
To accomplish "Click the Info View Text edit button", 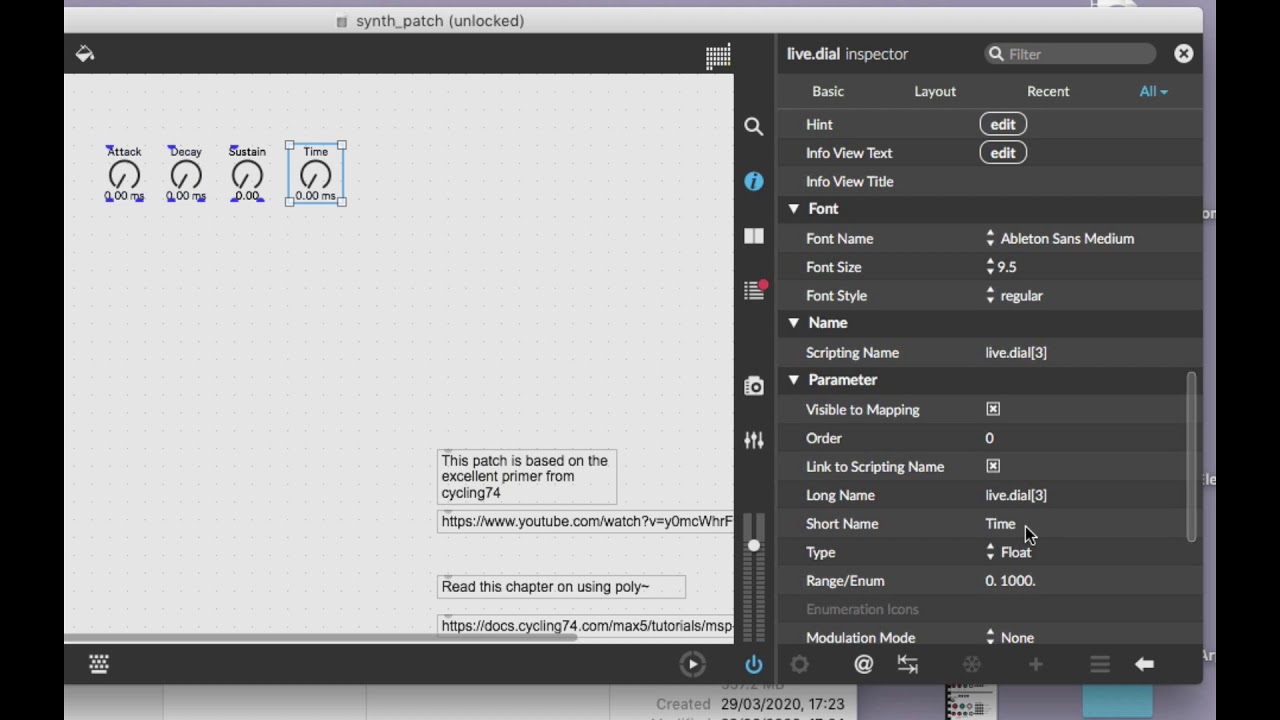I will 1003,153.
